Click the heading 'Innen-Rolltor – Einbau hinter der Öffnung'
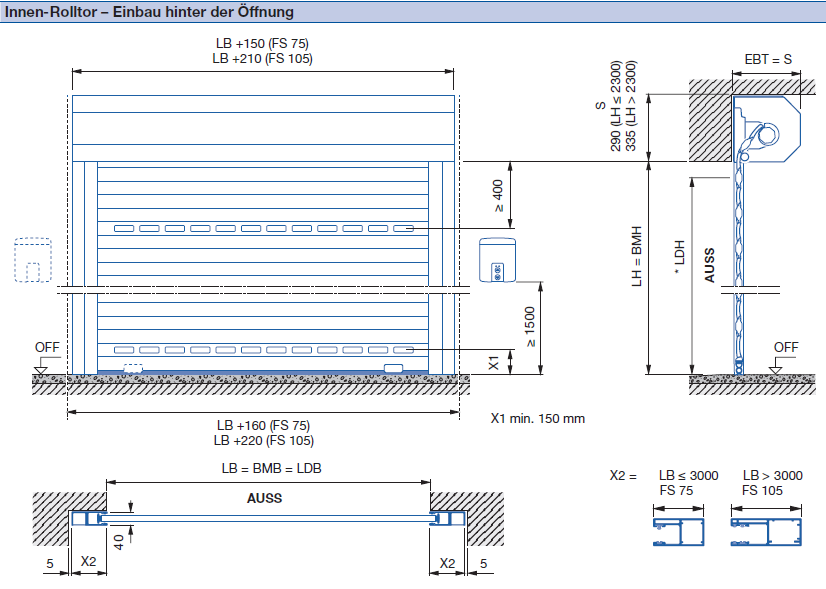This screenshot has height=589, width=826. tap(149, 12)
